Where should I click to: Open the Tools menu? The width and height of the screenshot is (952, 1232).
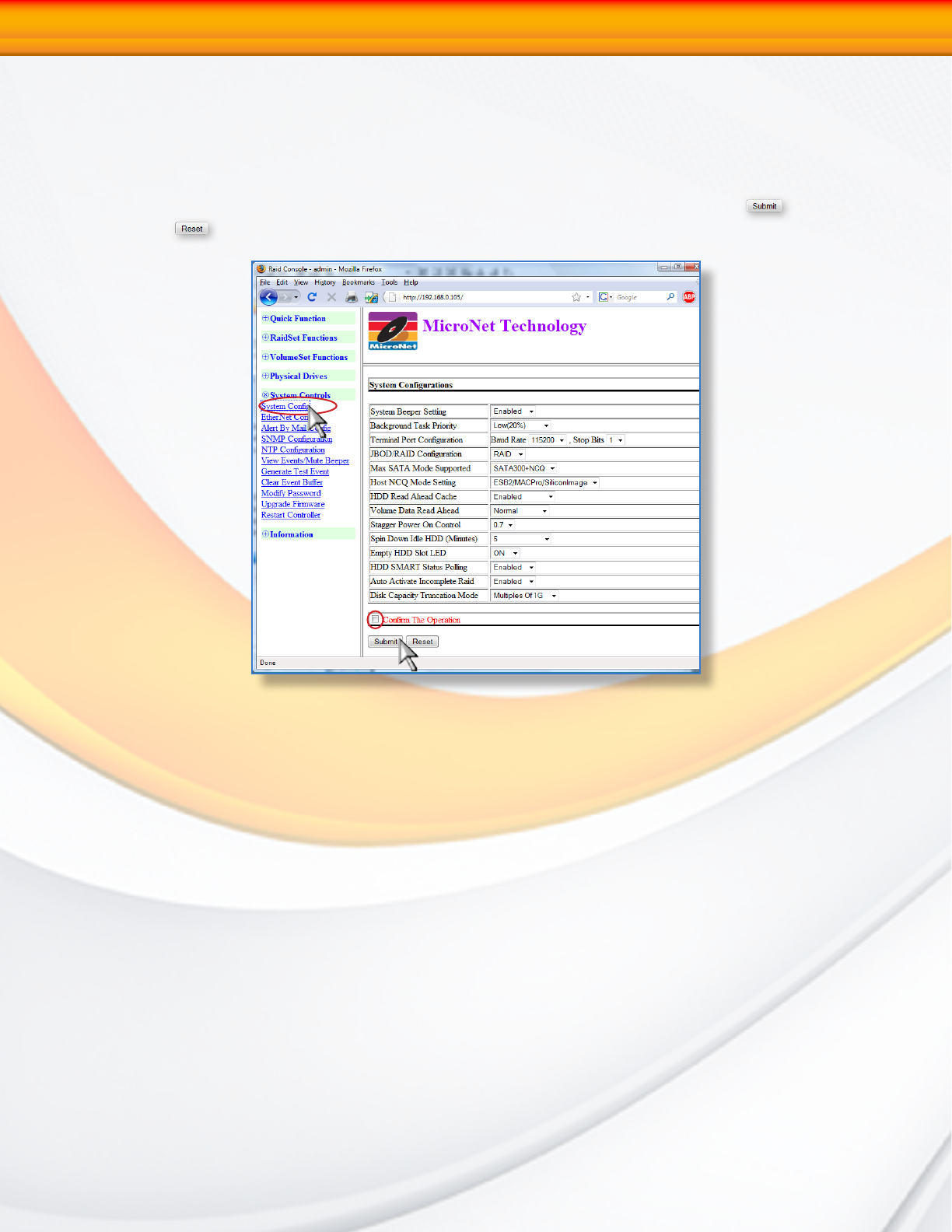(390, 282)
